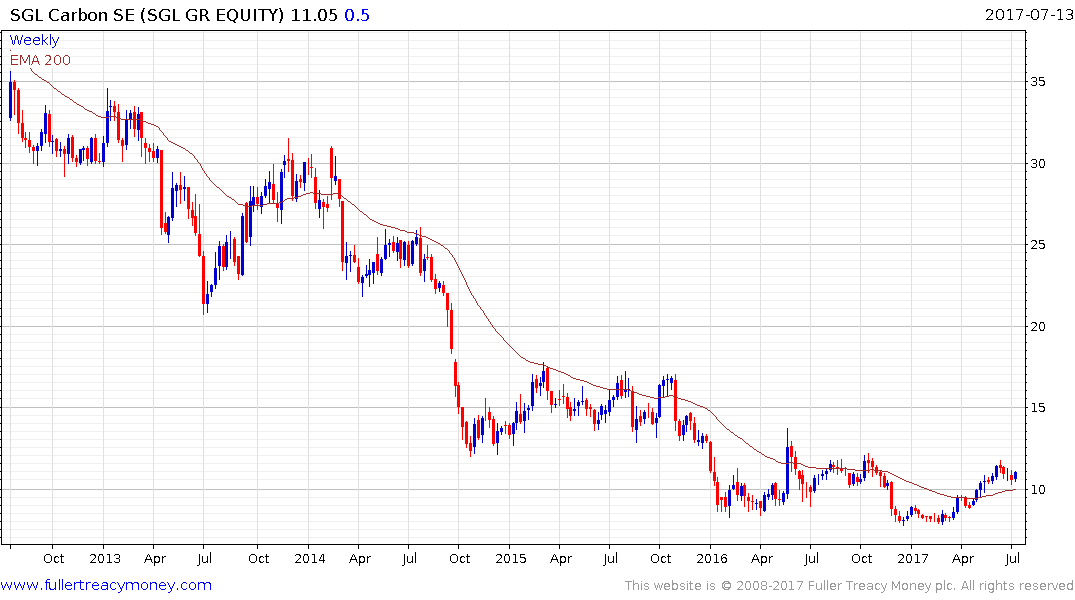
Task: Click the 11.05 last price value
Action: [314, 15]
